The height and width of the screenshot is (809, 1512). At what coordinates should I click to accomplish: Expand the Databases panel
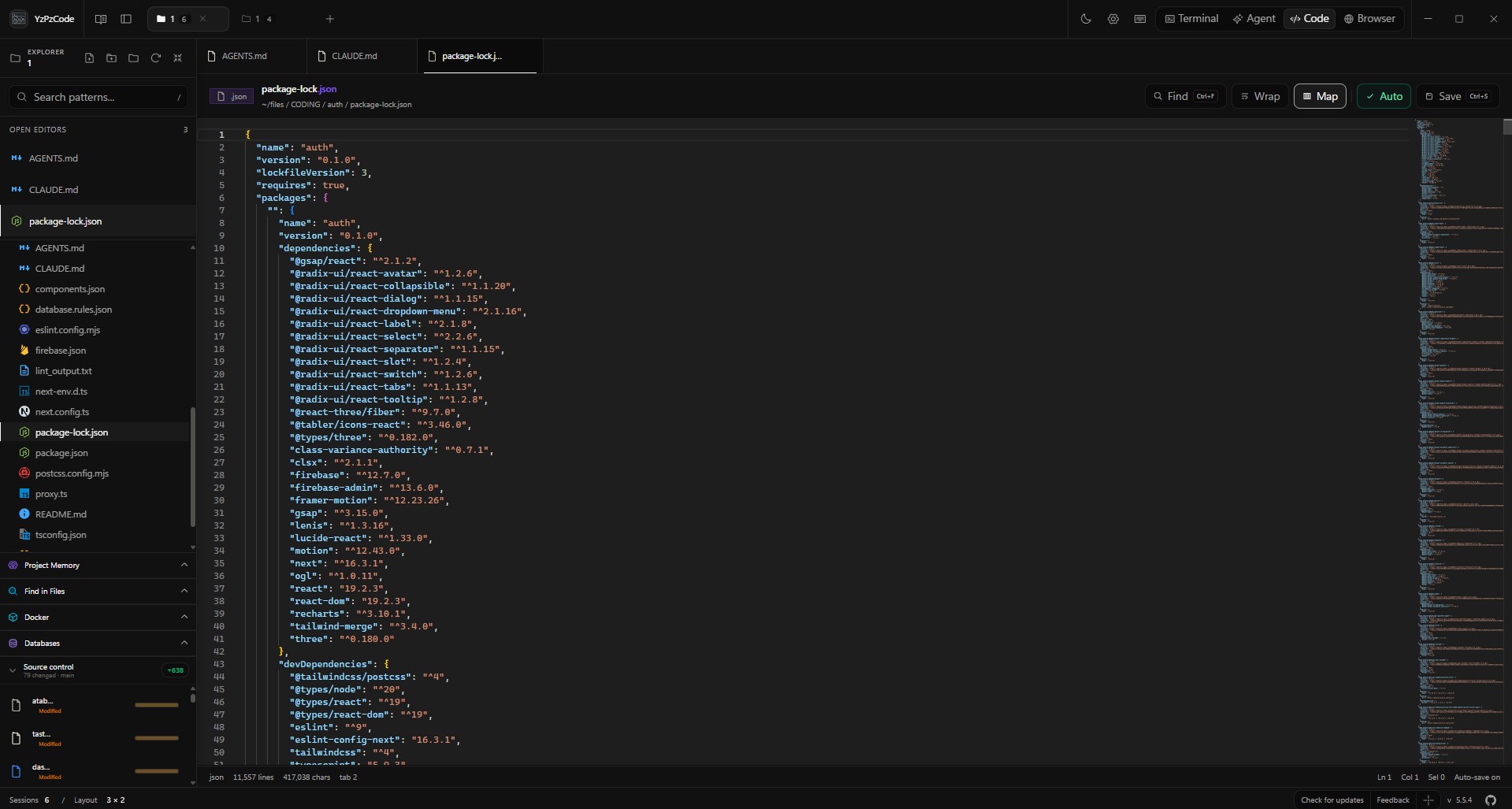click(x=98, y=643)
